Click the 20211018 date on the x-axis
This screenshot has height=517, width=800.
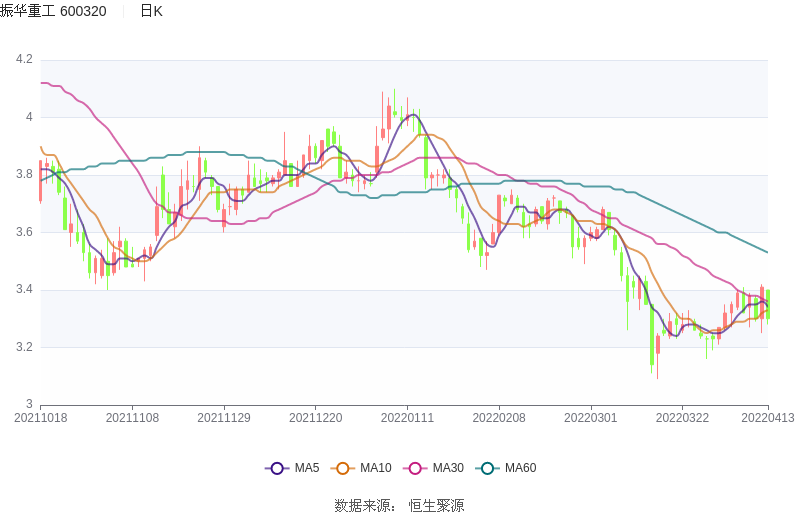(41, 418)
